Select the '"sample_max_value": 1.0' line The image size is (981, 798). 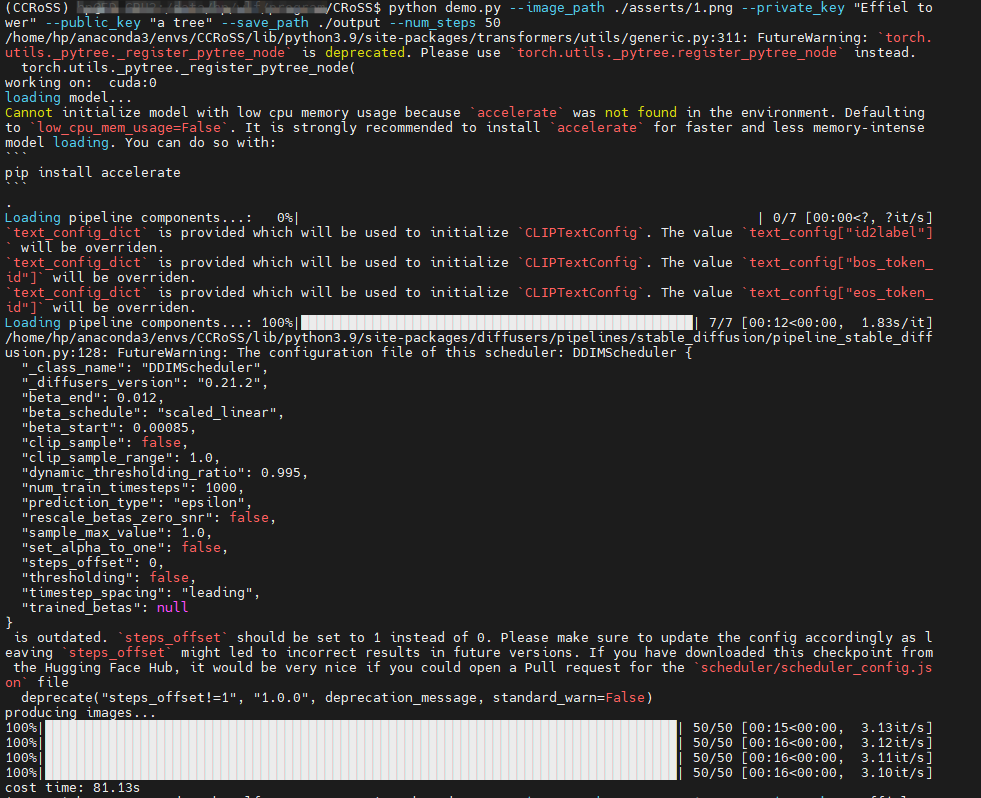coord(116,533)
